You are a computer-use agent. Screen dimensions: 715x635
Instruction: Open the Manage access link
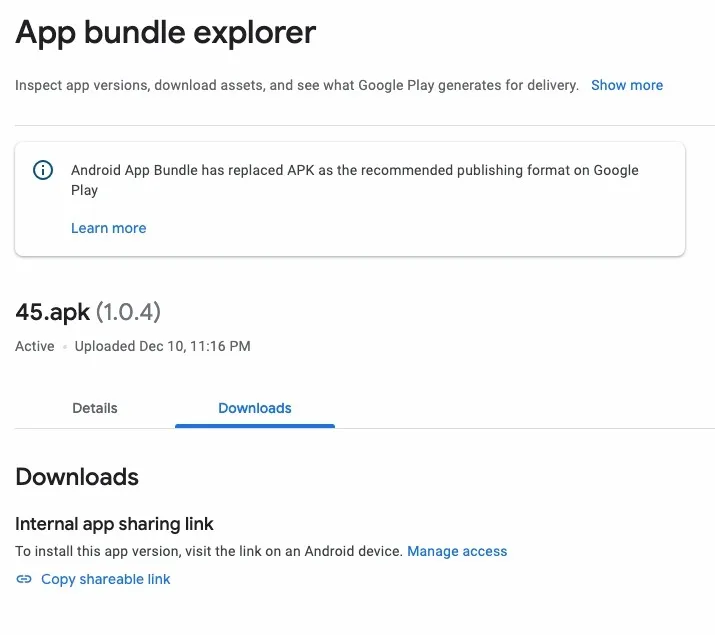click(457, 551)
